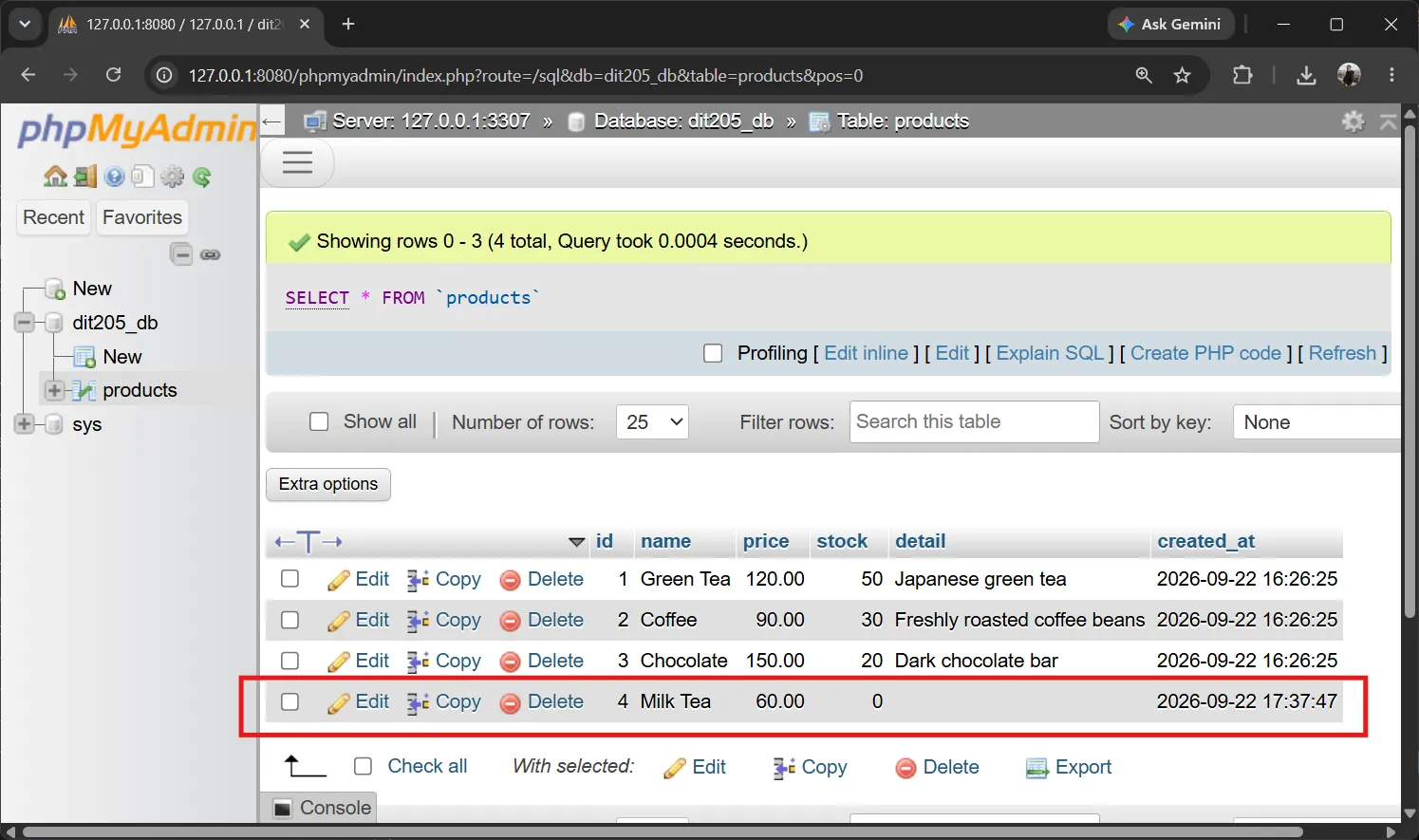This screenshot has height=840, width=1419.
Task: Select the Milk Tea row checkbox
Action: click(290, 701)
